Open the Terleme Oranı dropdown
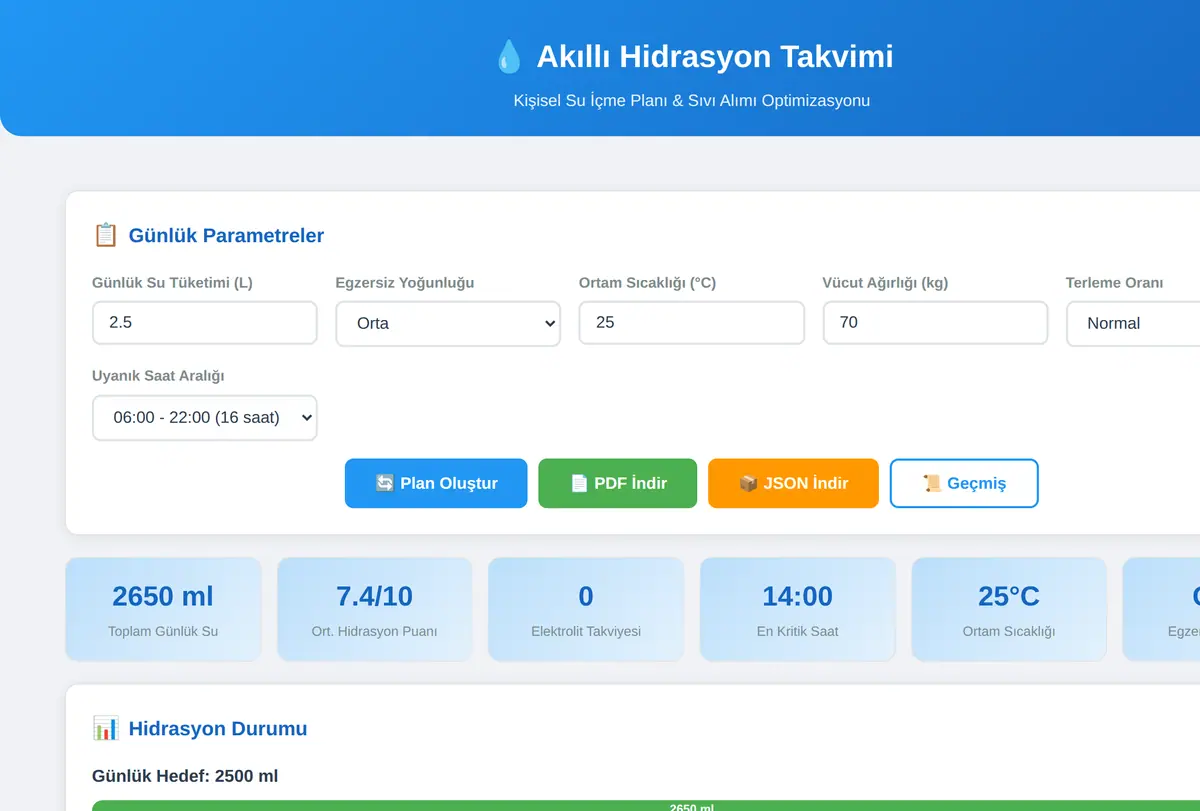Viewport: 1200px width, 811px height. tap(1133, 323)
